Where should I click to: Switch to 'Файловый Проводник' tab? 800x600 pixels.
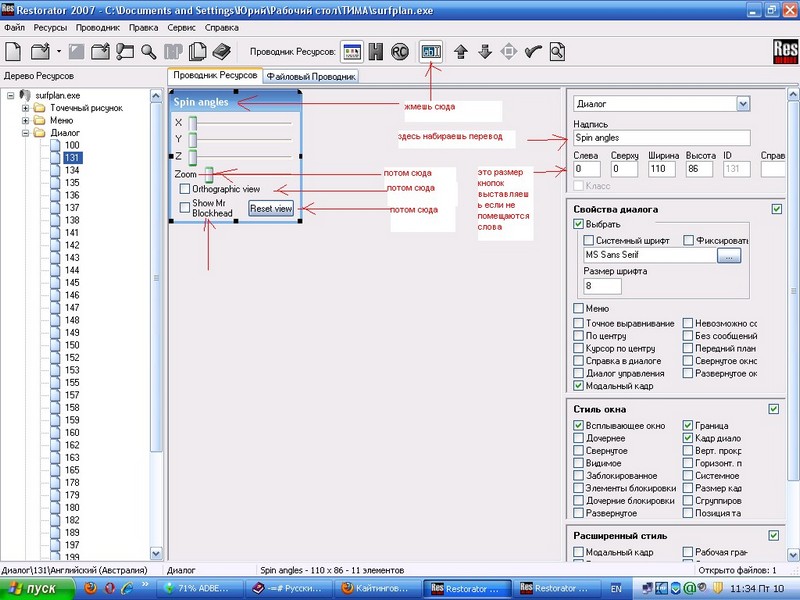tap(311, 76)
